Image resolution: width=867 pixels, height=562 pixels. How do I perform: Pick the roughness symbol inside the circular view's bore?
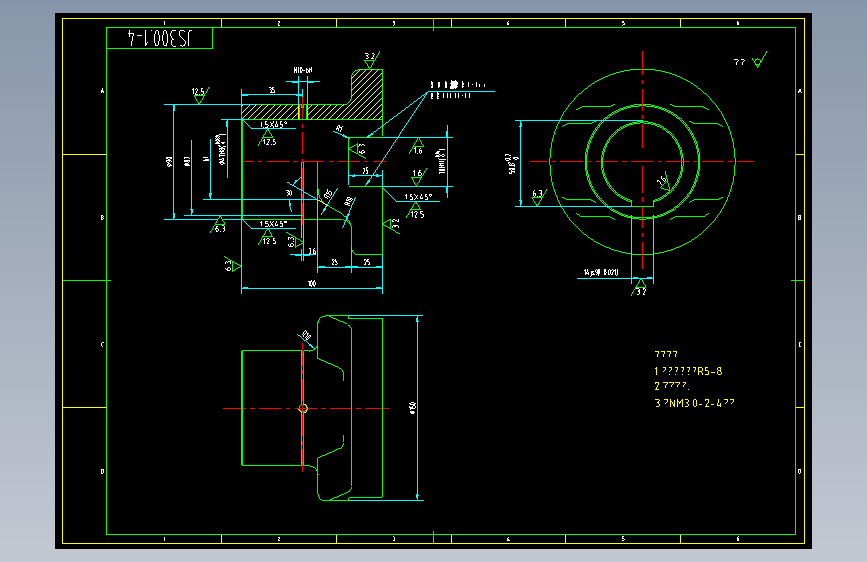pyautogui.click(x=664, y=183)
